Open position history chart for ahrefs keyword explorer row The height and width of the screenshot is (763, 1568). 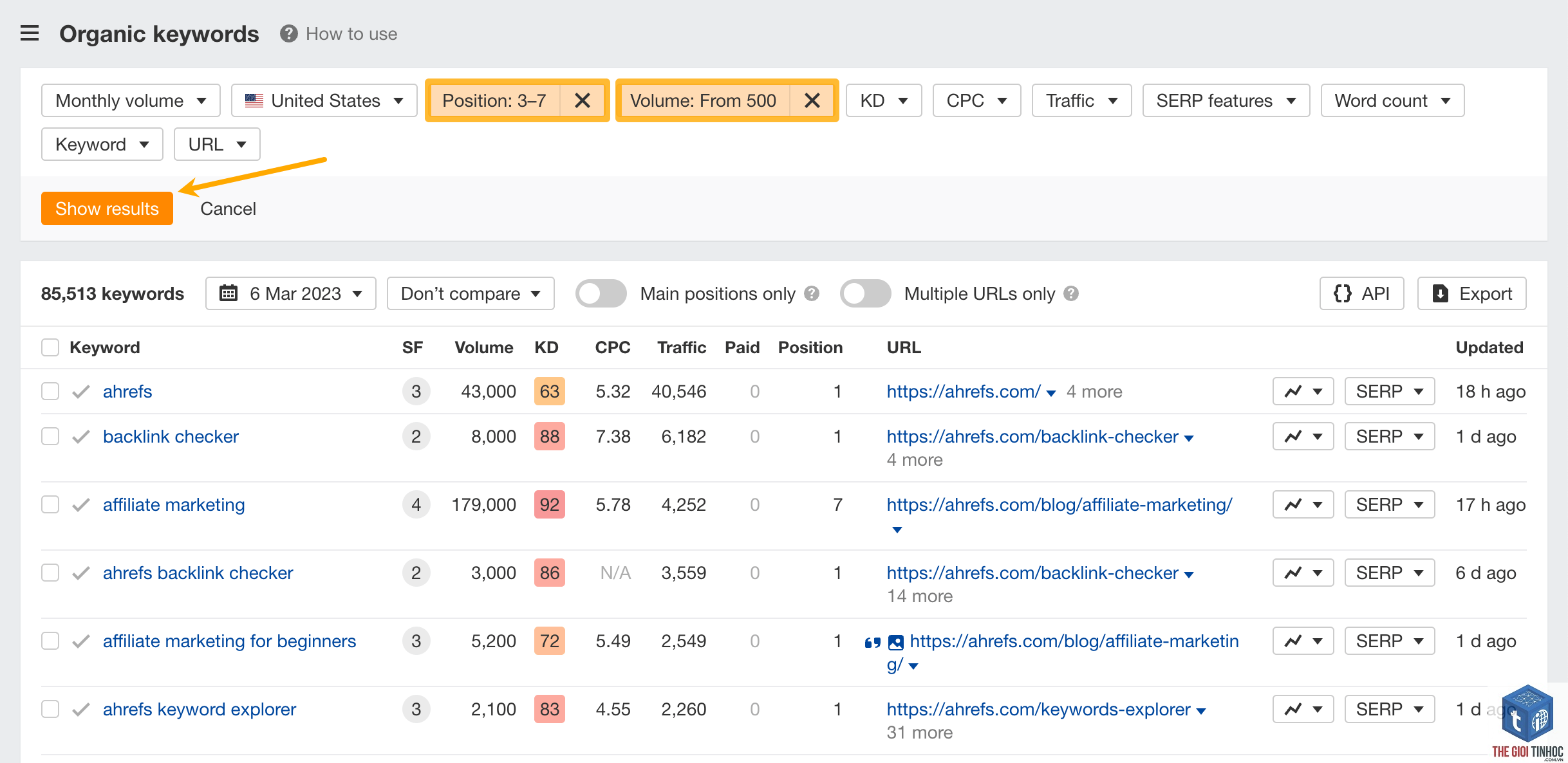(x=1303, y=709)
